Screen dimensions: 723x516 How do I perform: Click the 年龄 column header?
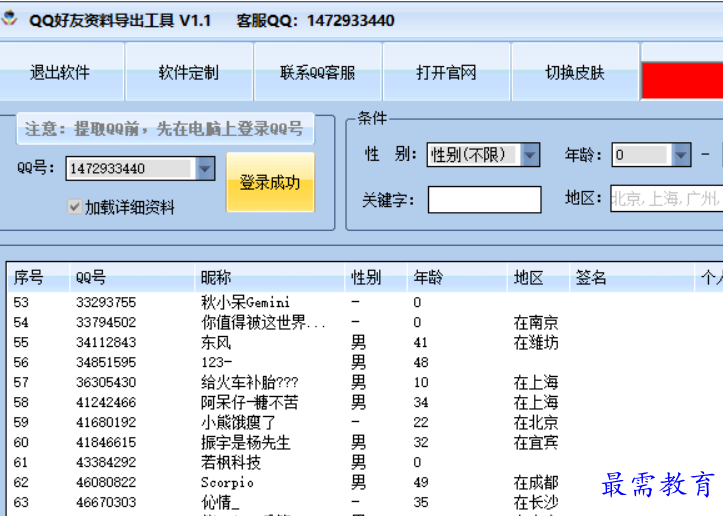[x=457, y=278]
